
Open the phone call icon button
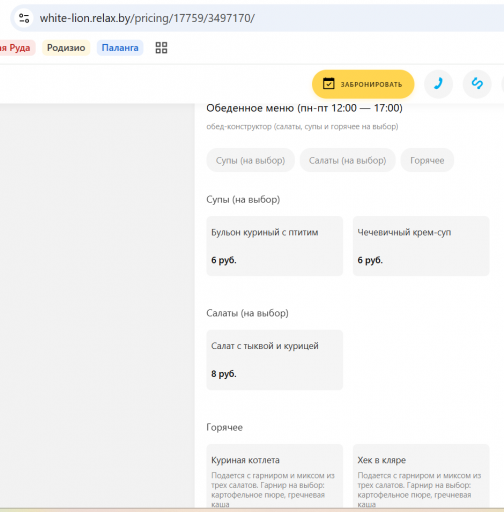[x=438, y=84]
